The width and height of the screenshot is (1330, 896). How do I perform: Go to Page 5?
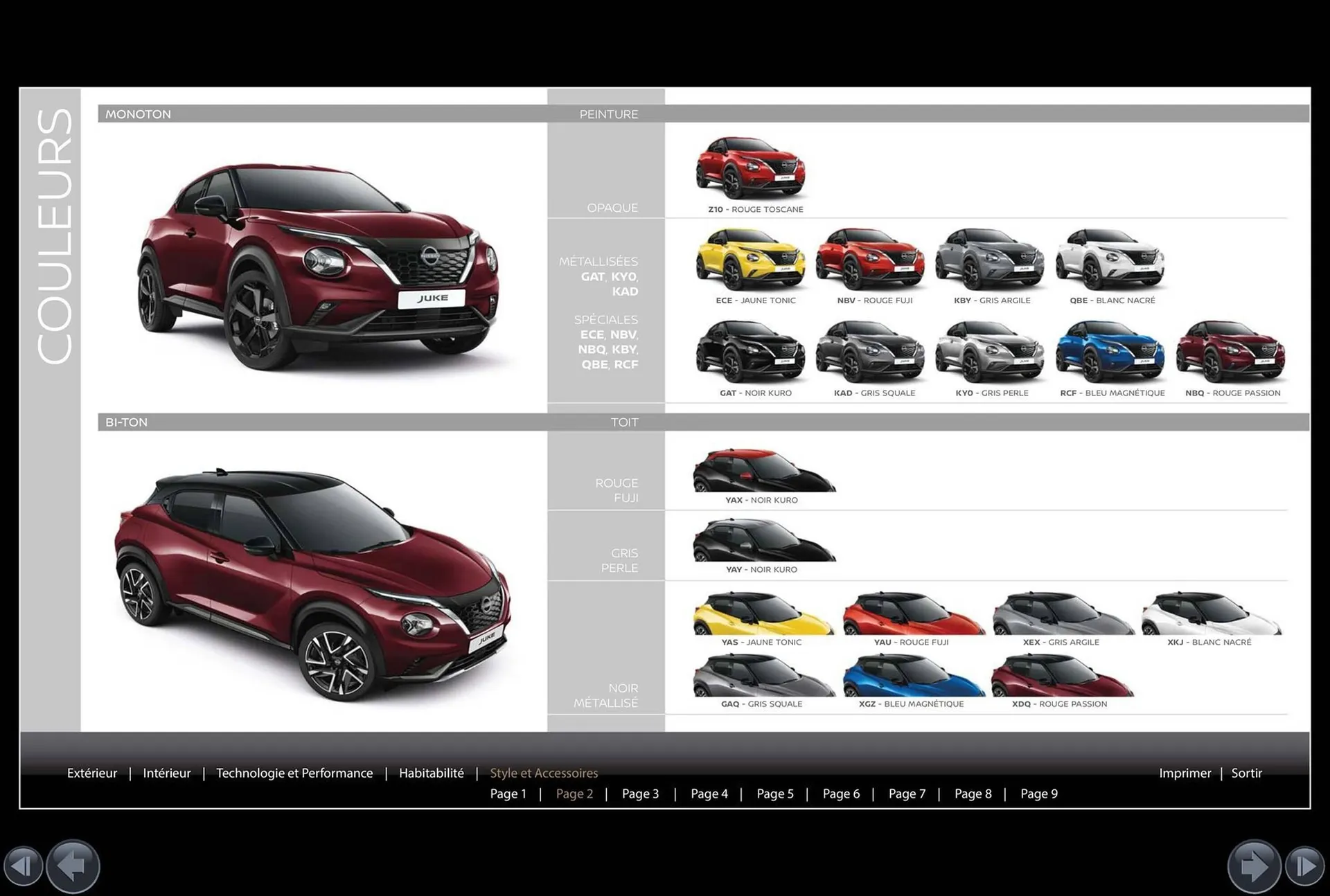[775, 794]
